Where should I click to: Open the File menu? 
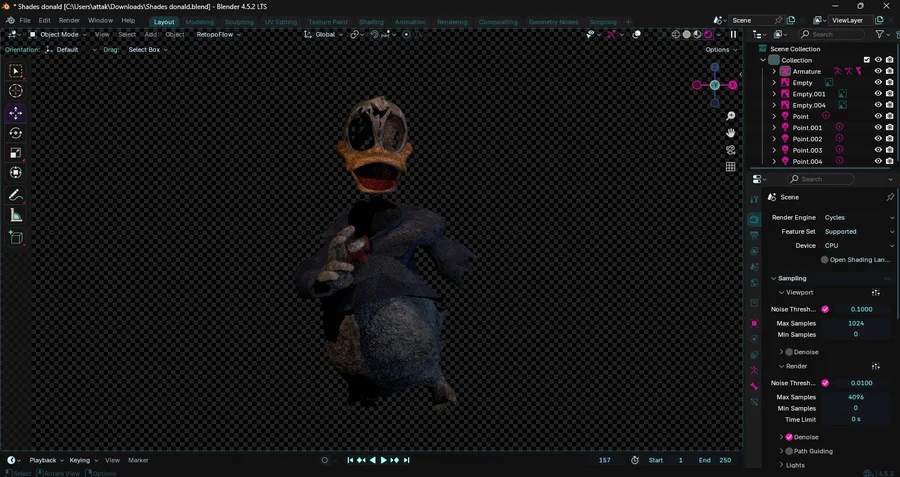(25, 20)
